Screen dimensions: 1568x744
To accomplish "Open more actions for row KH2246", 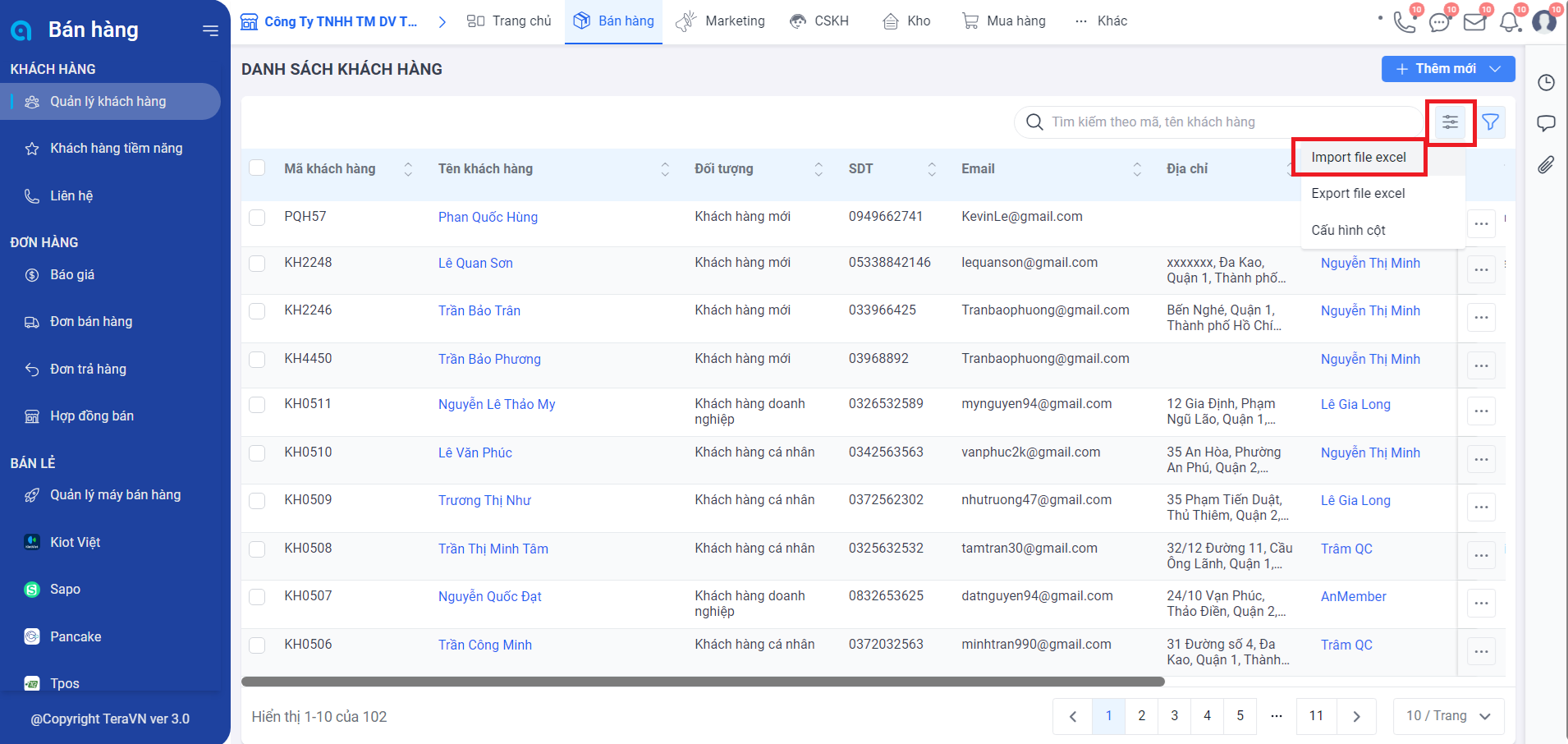I will [x=1481, y=317].
